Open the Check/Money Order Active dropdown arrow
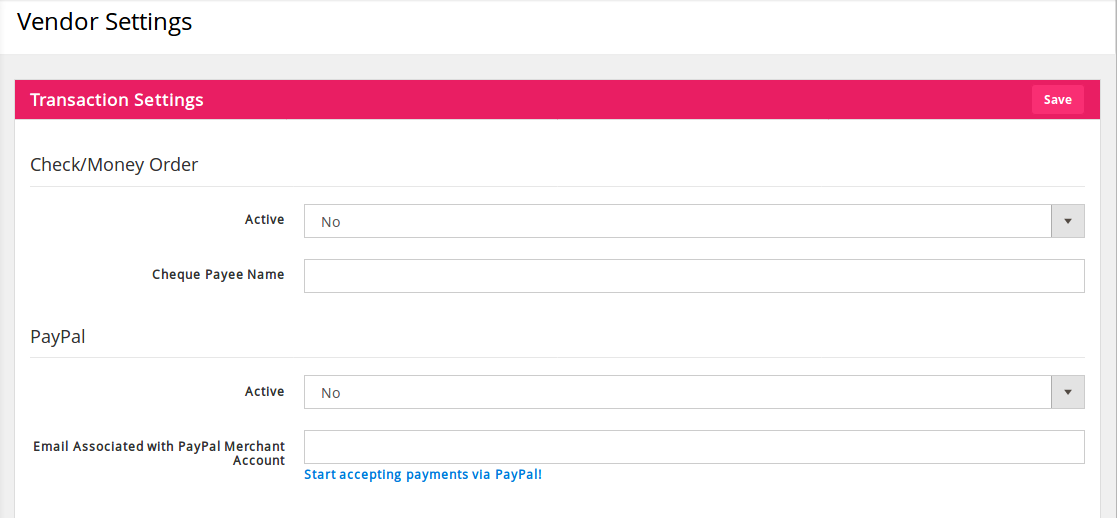This screenshot has height=518, width=1117. (1068, 221)
